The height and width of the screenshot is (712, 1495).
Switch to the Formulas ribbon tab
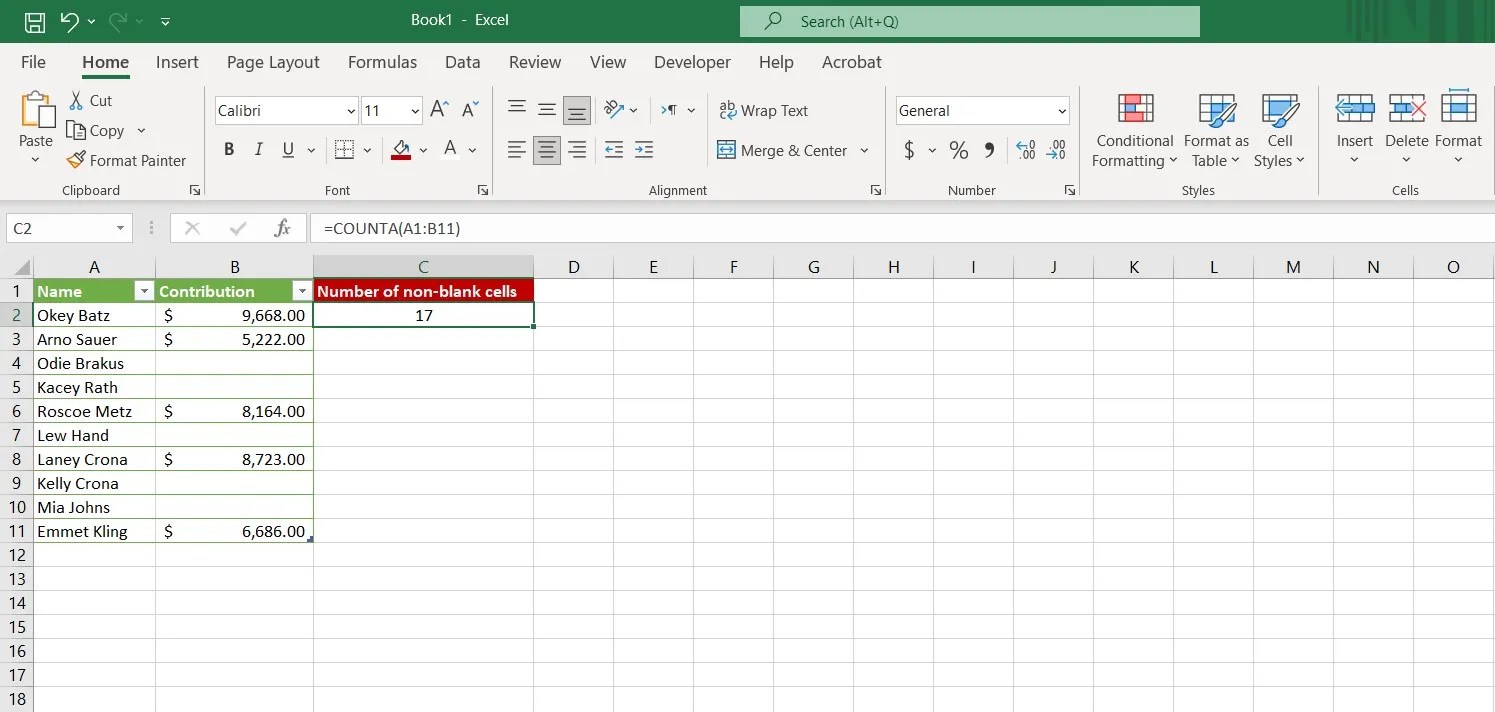click(x=382, y=62)
